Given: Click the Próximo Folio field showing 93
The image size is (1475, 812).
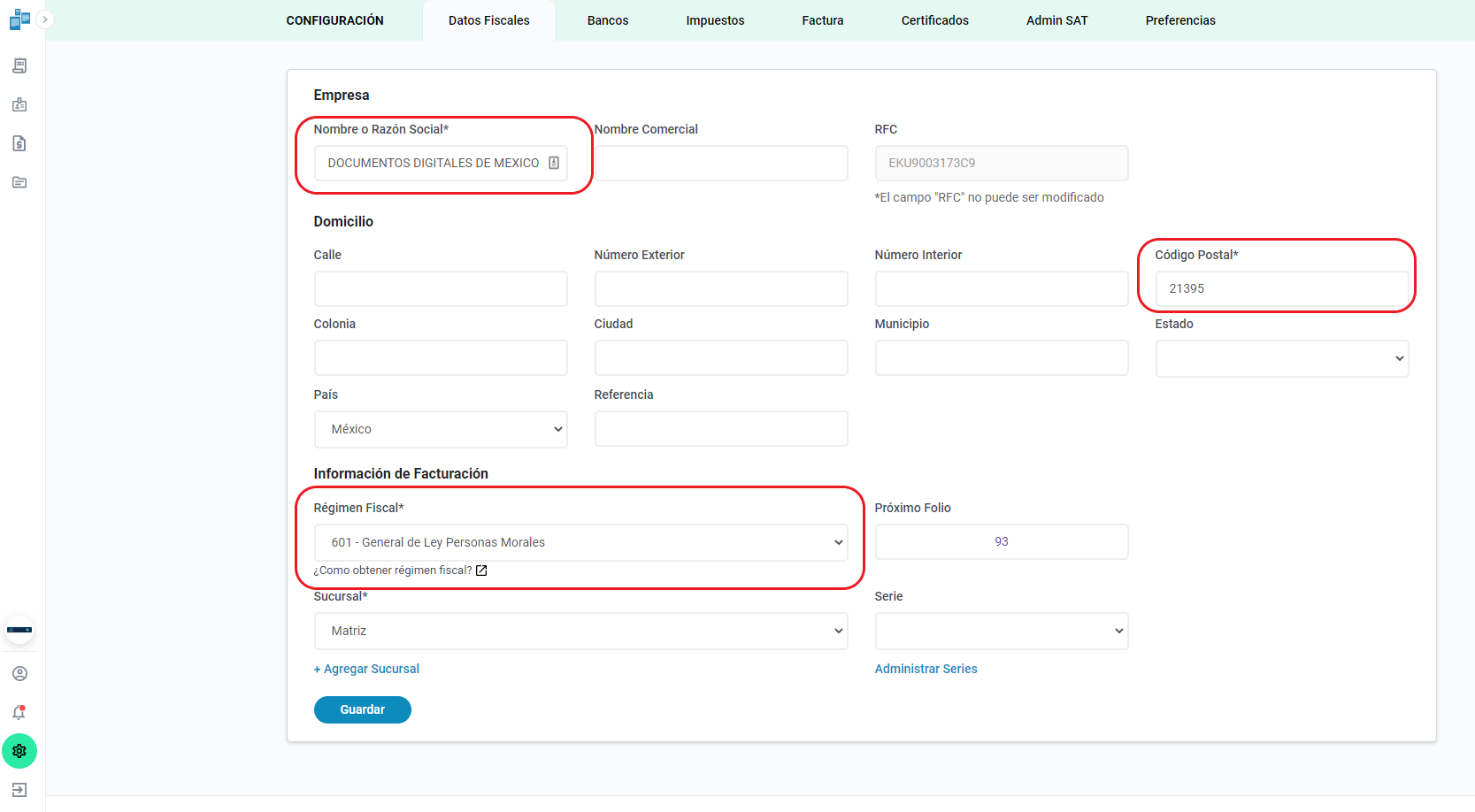Looking at the screenshot, I should (x=1002, y=541).
